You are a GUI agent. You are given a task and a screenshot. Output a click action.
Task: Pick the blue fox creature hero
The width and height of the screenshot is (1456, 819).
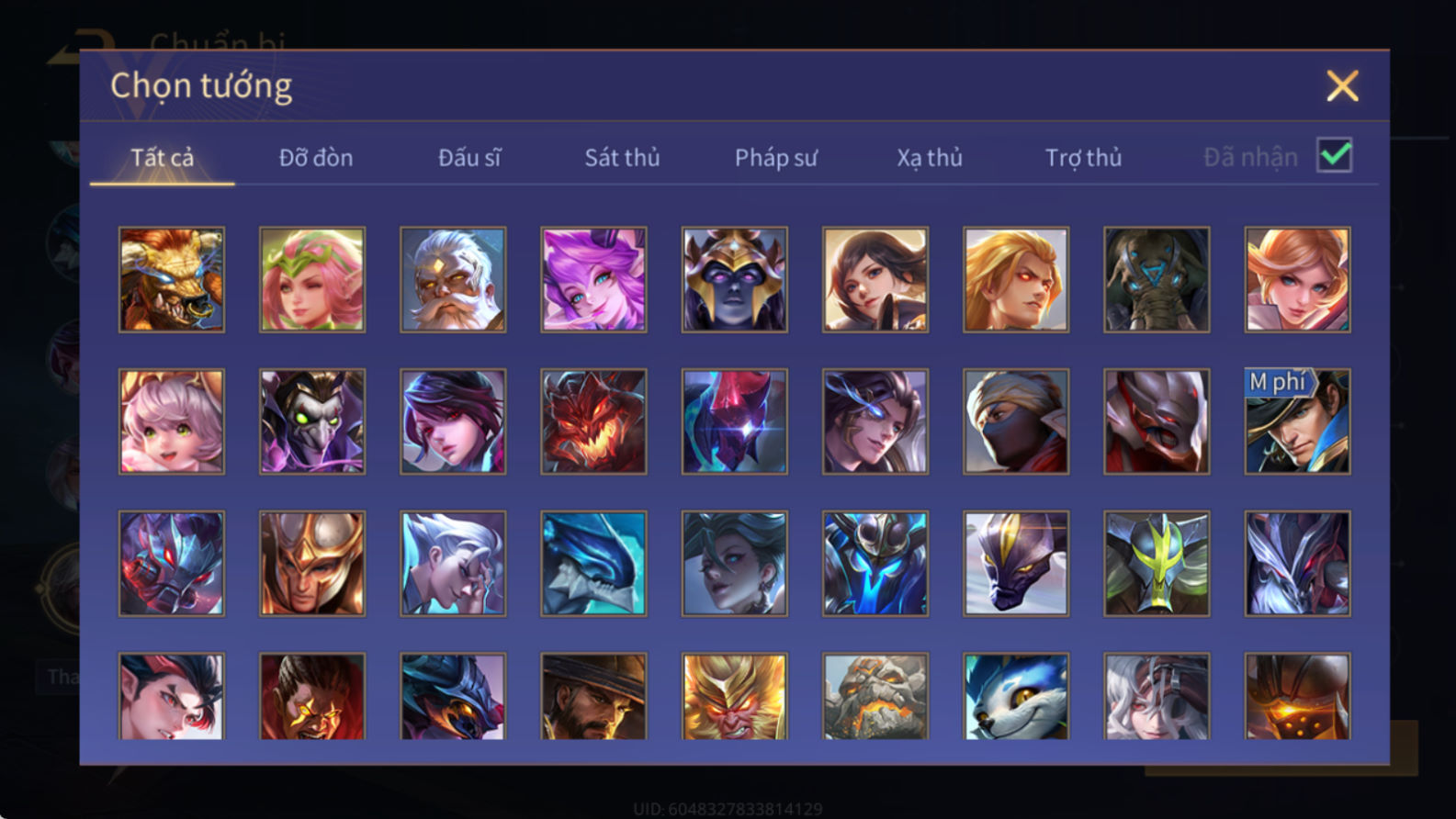(x=1016, y=696)
